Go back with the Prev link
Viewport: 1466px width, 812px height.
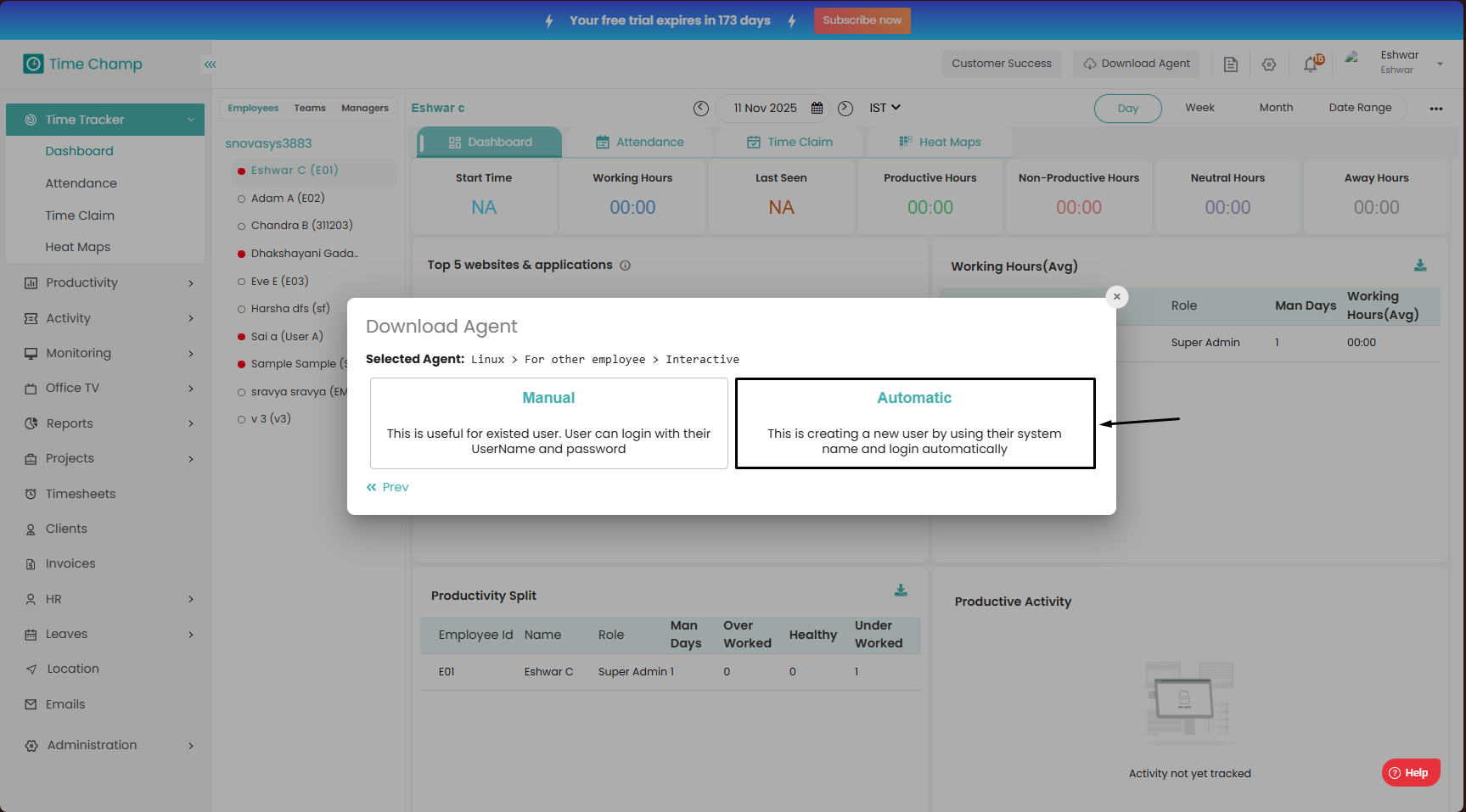388,487
